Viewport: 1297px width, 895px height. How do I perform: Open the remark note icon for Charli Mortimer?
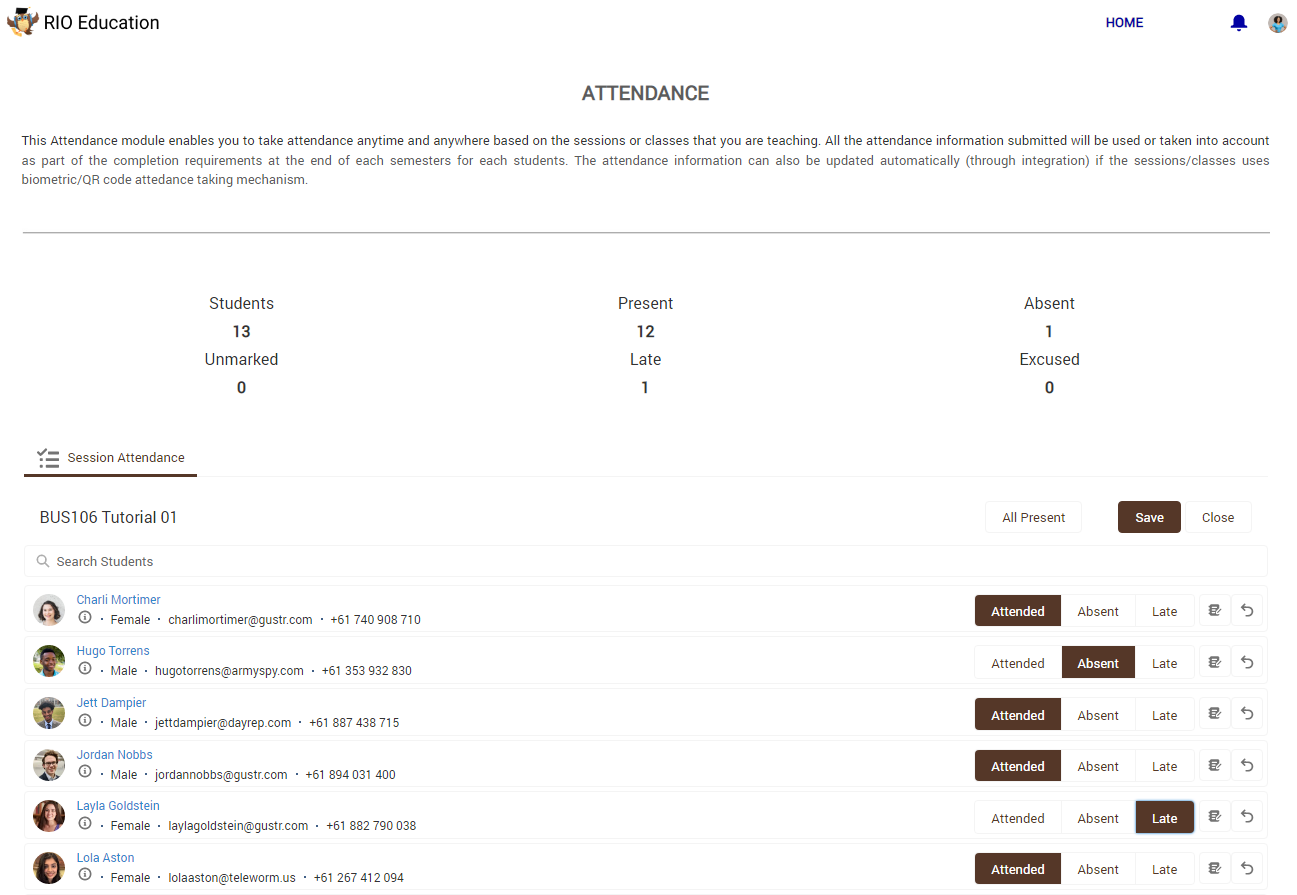coord(1214,610)
